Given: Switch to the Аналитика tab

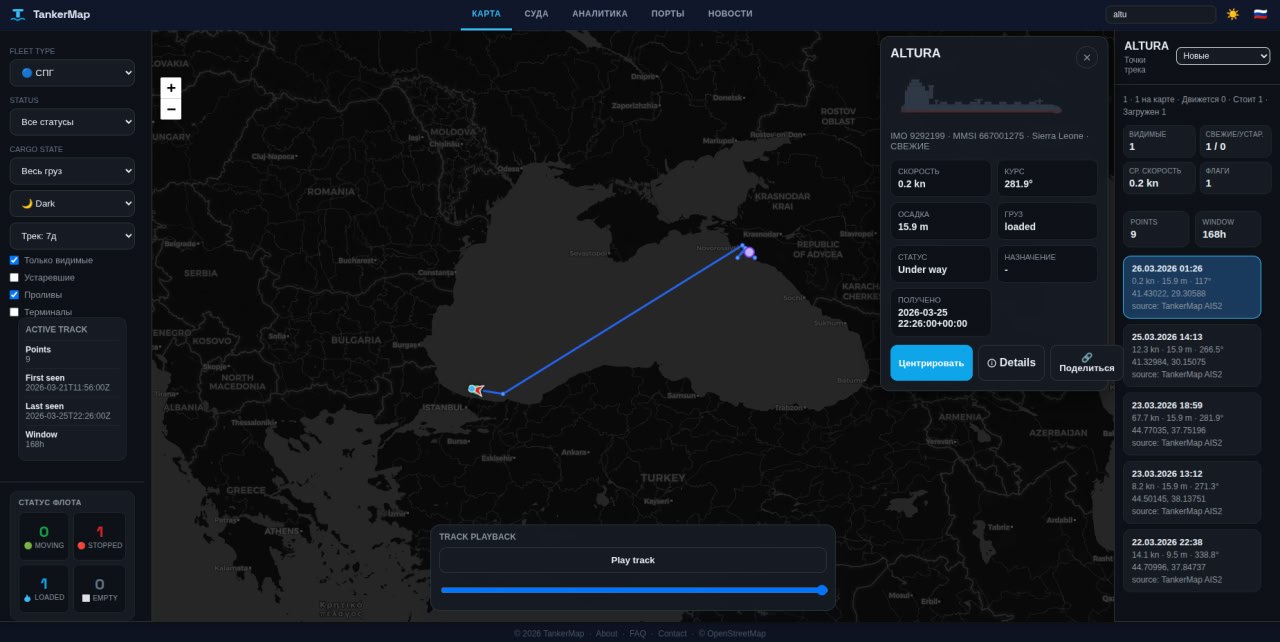Looking at the screenshot, I should coord(600,14).
